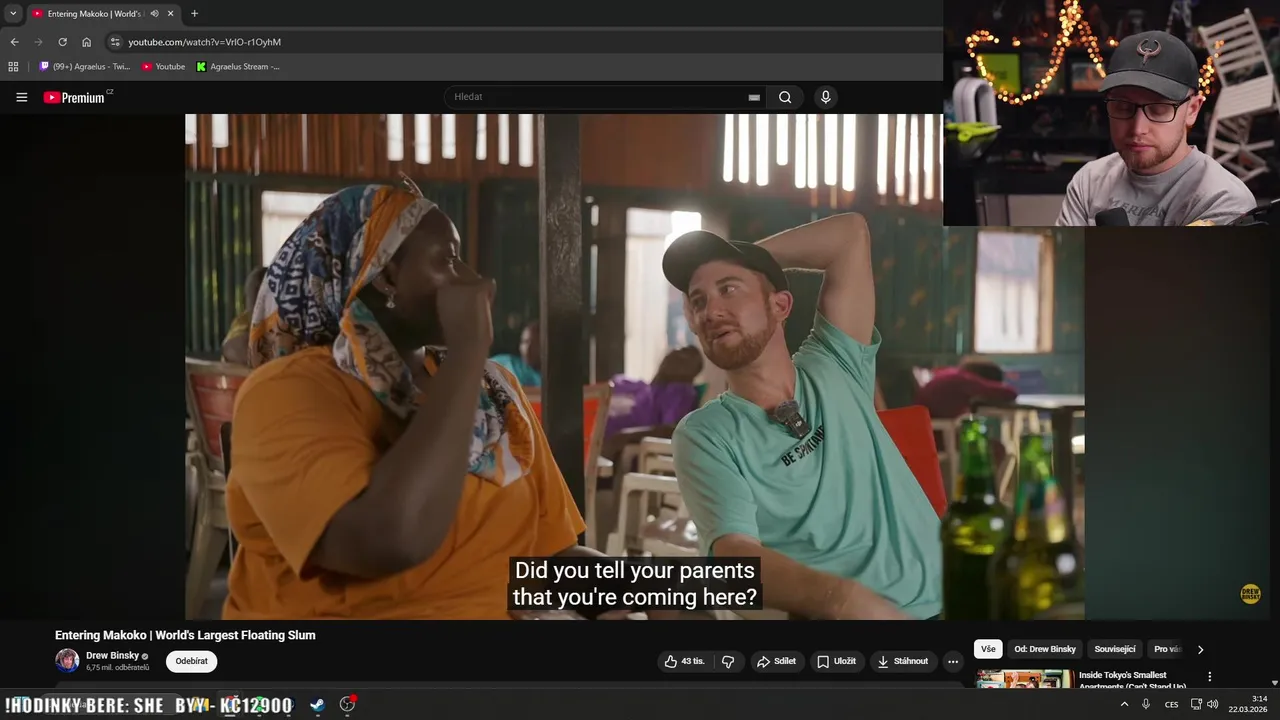
Task: Open volume control tray icon
Action: [1213, 704]
